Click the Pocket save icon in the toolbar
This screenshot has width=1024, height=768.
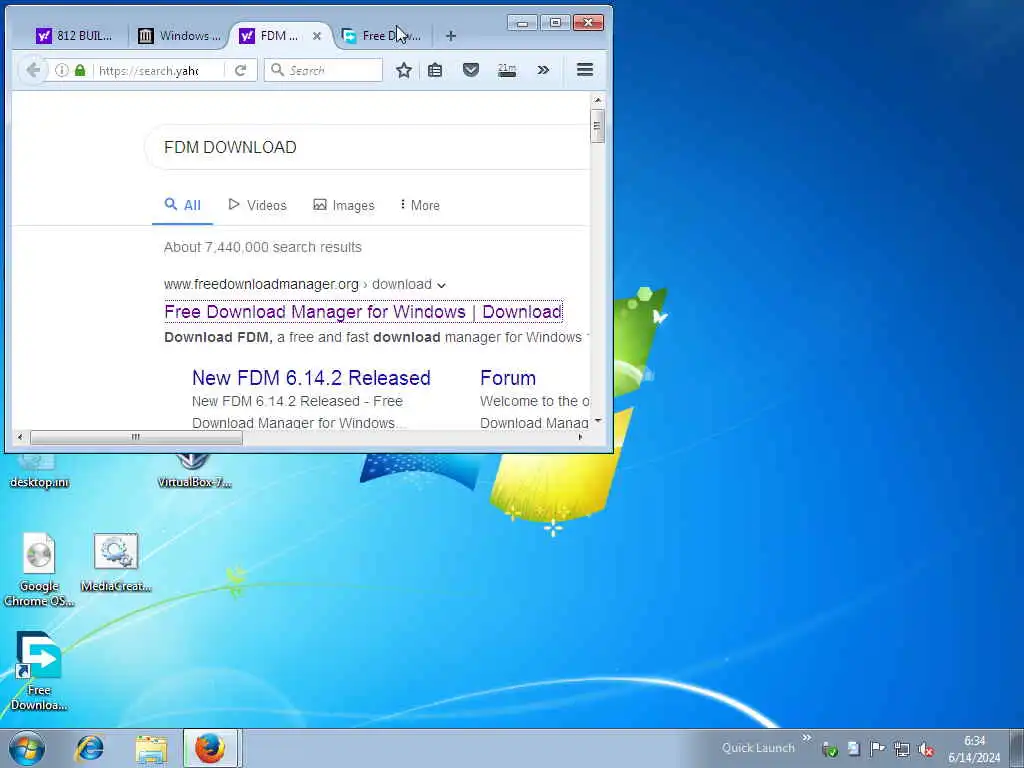(471, 70)
